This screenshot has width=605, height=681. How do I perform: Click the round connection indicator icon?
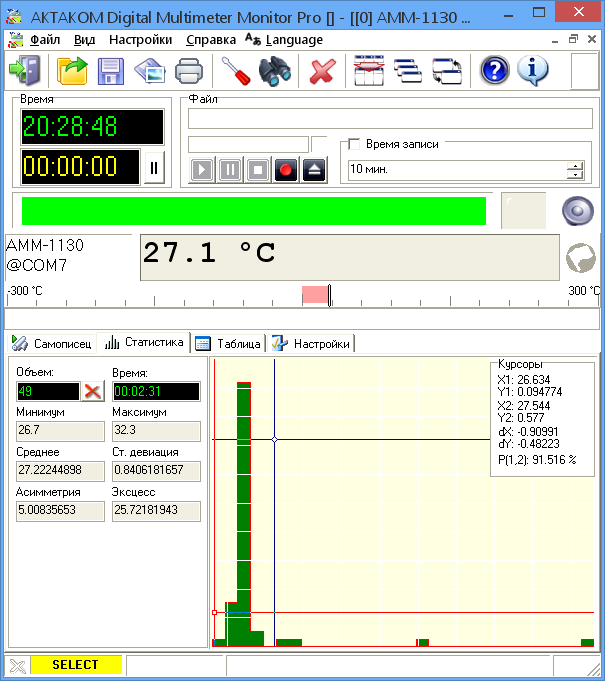click(581, 258)
